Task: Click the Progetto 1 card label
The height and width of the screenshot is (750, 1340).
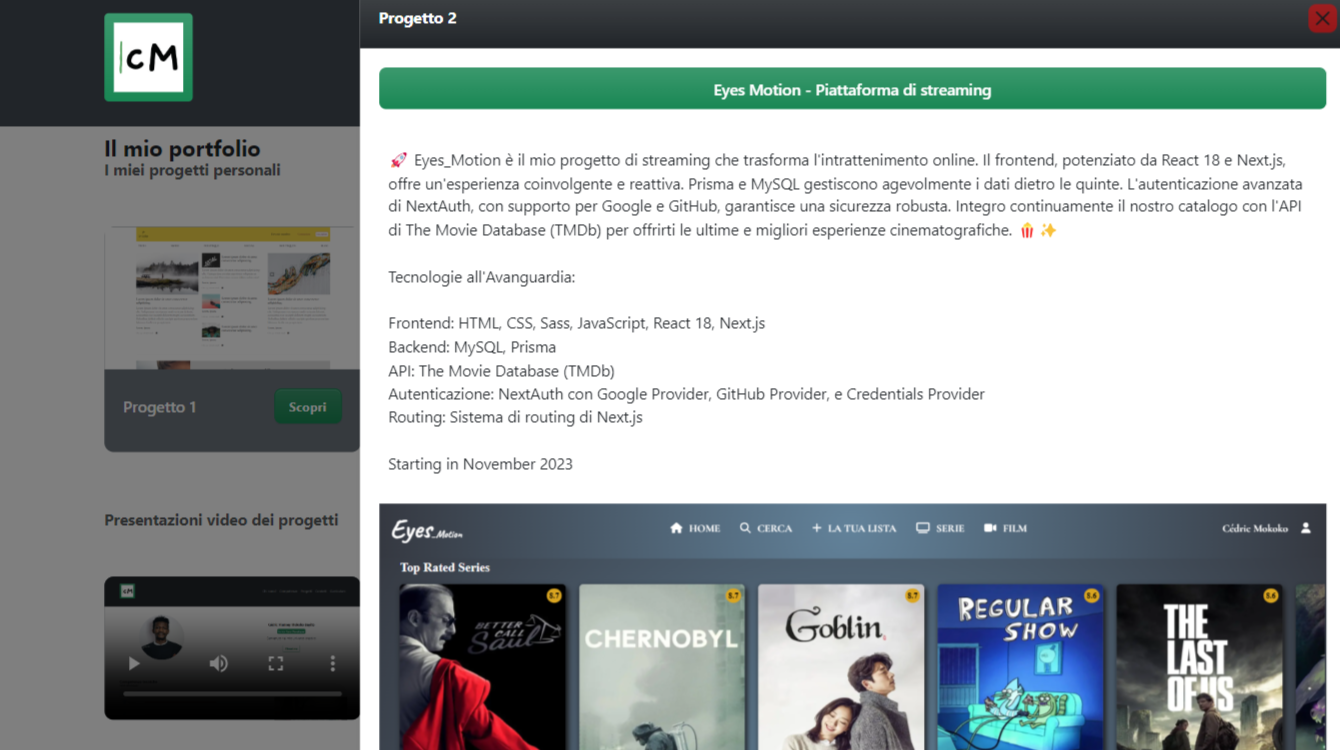Action: click(x=159, y=407)
